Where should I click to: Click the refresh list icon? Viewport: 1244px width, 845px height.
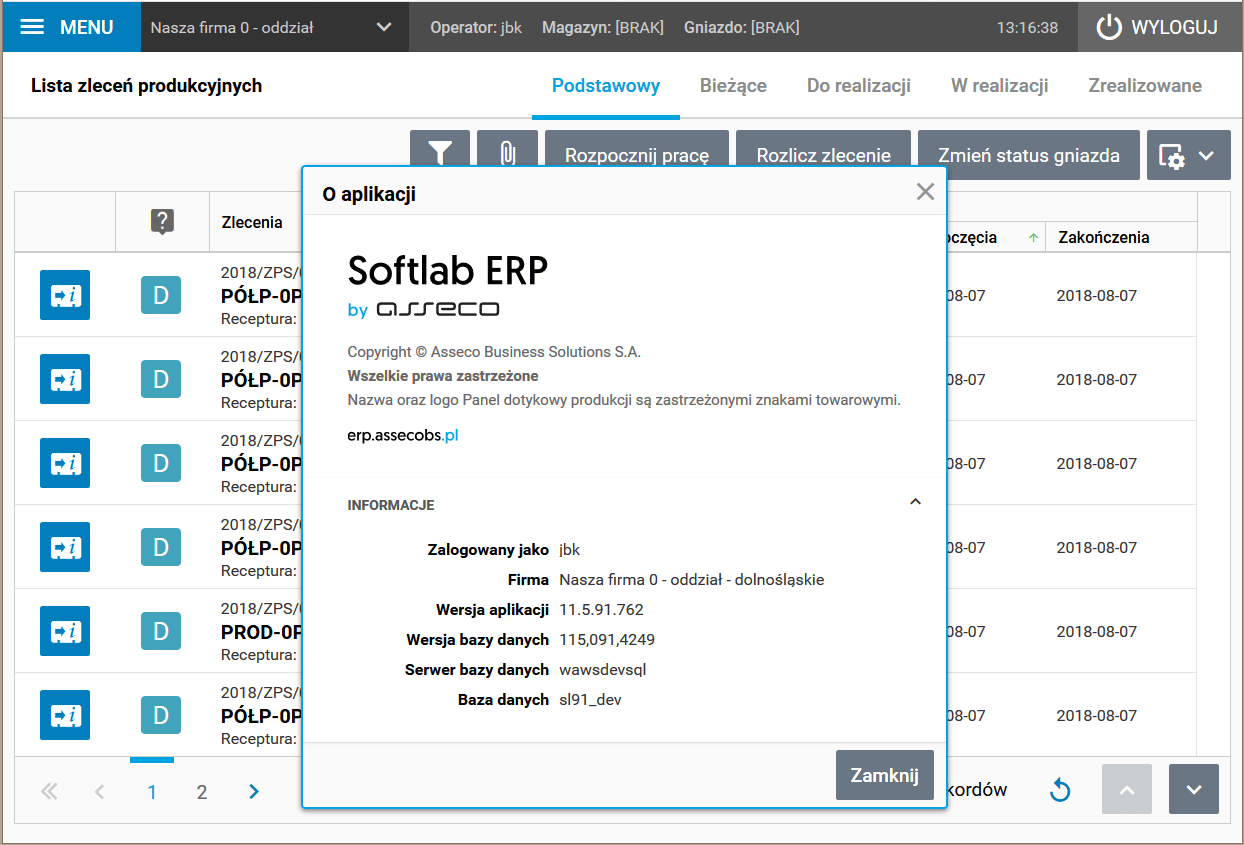1060,790
